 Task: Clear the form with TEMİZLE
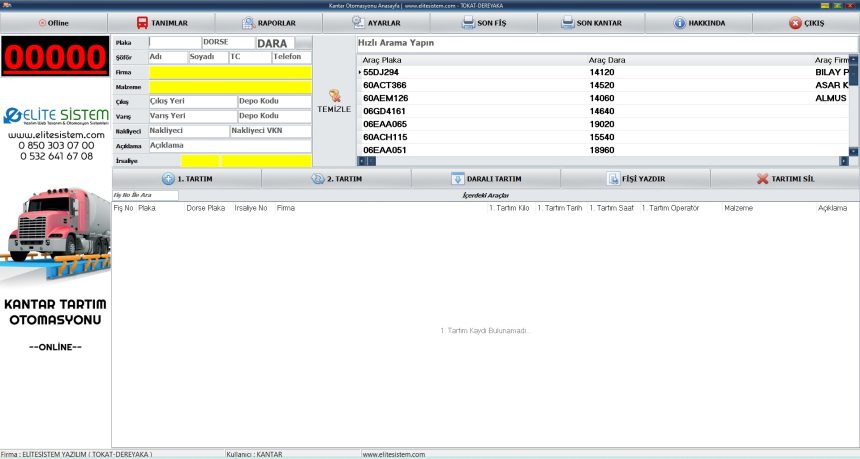click(334, 101)
